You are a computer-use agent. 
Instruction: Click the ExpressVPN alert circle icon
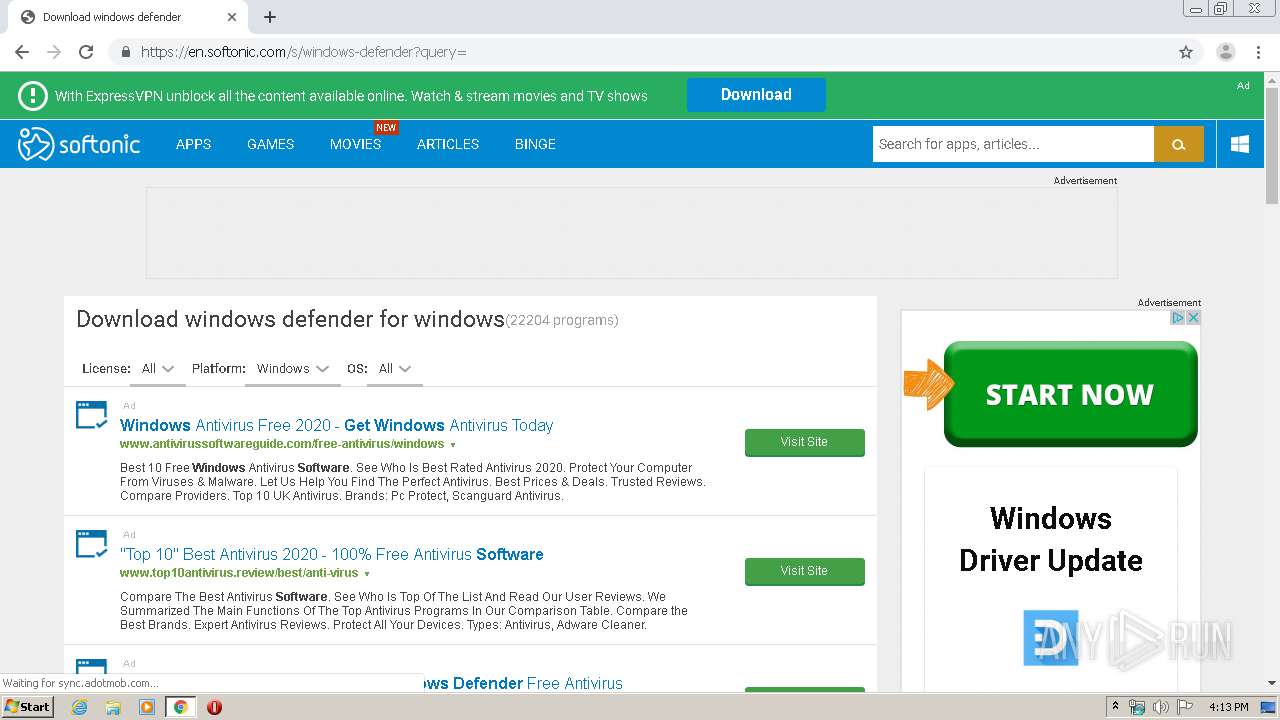tap(33, 96)
